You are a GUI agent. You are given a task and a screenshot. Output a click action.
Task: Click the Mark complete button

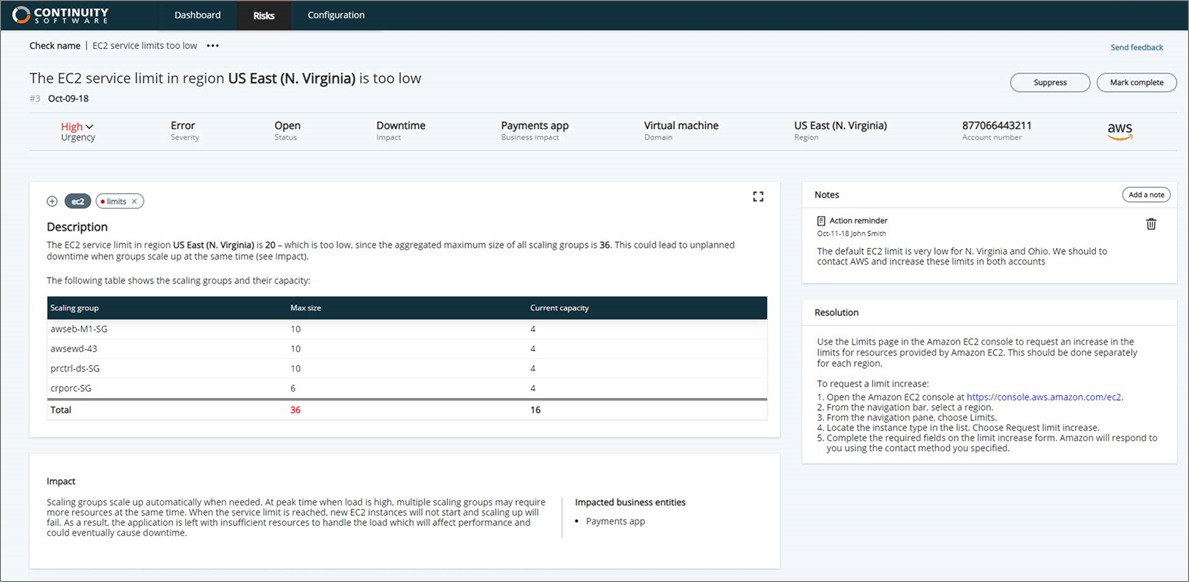(x=1137, y=82)
